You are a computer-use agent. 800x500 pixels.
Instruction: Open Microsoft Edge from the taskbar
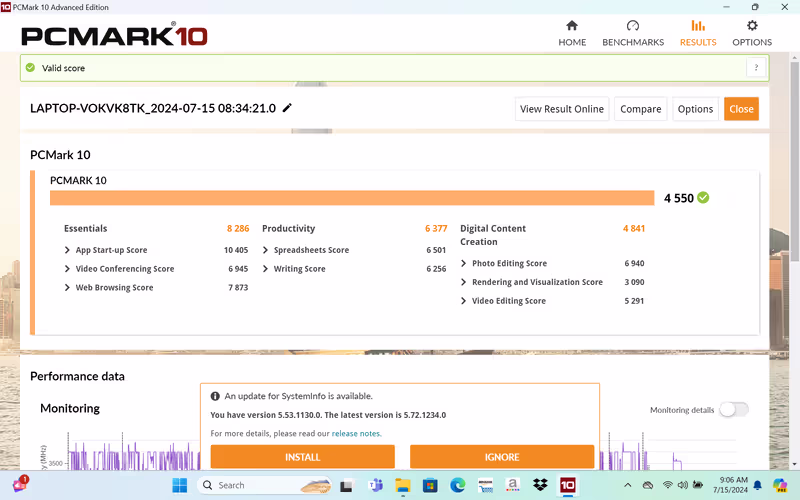457,485
